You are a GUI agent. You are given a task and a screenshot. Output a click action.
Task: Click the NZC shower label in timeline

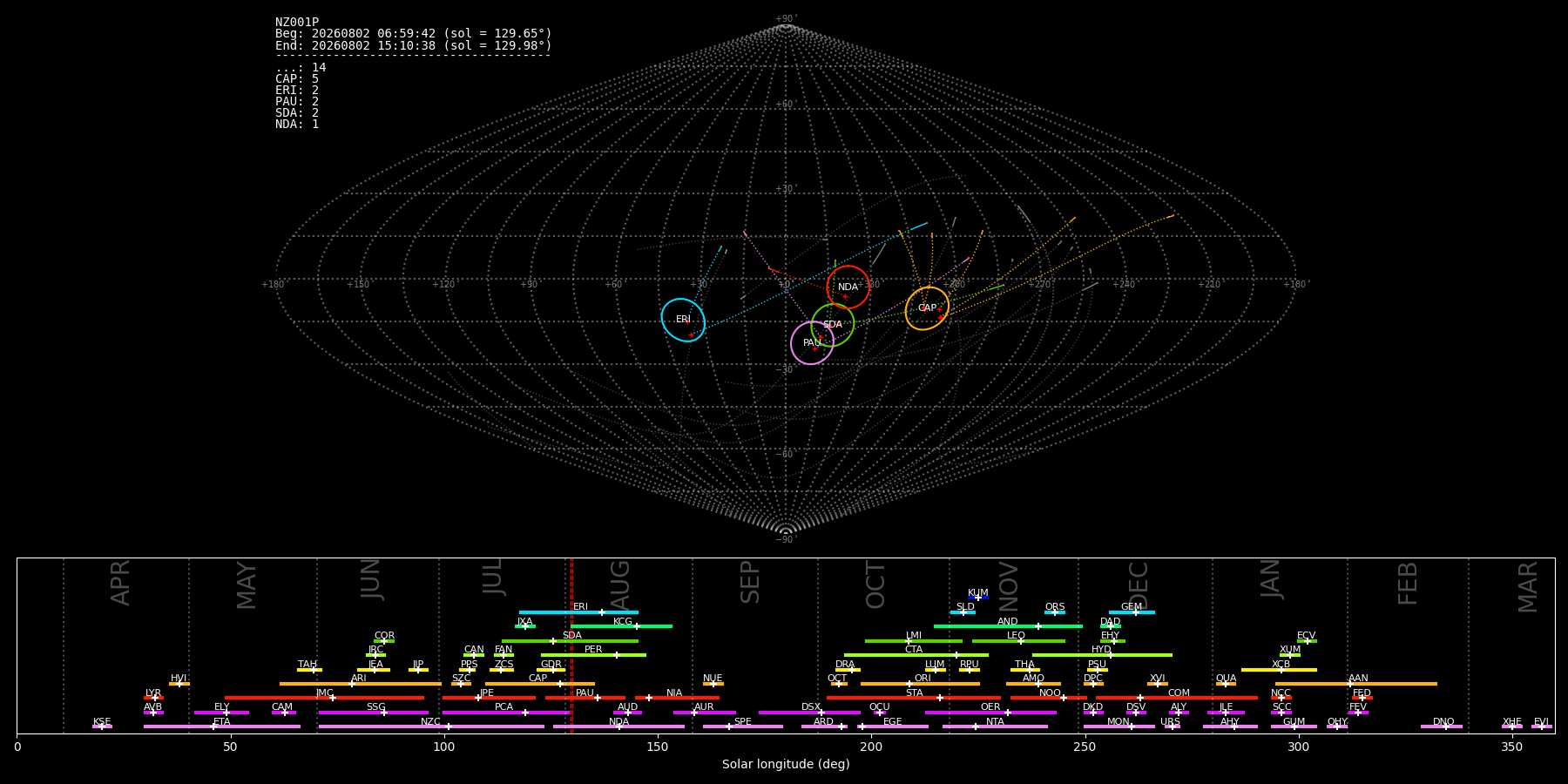point(431,722)
